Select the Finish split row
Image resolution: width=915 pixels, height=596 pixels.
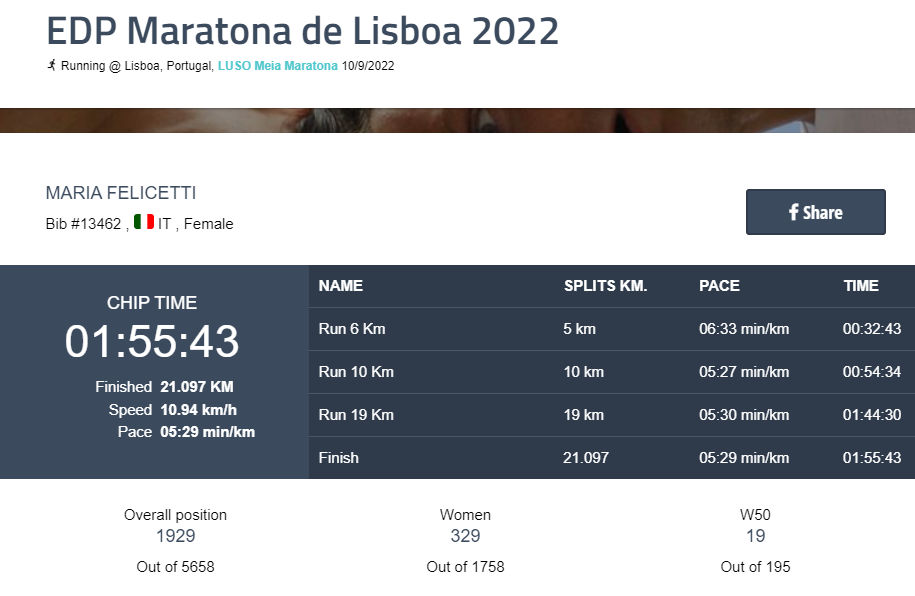click(611, 458)
